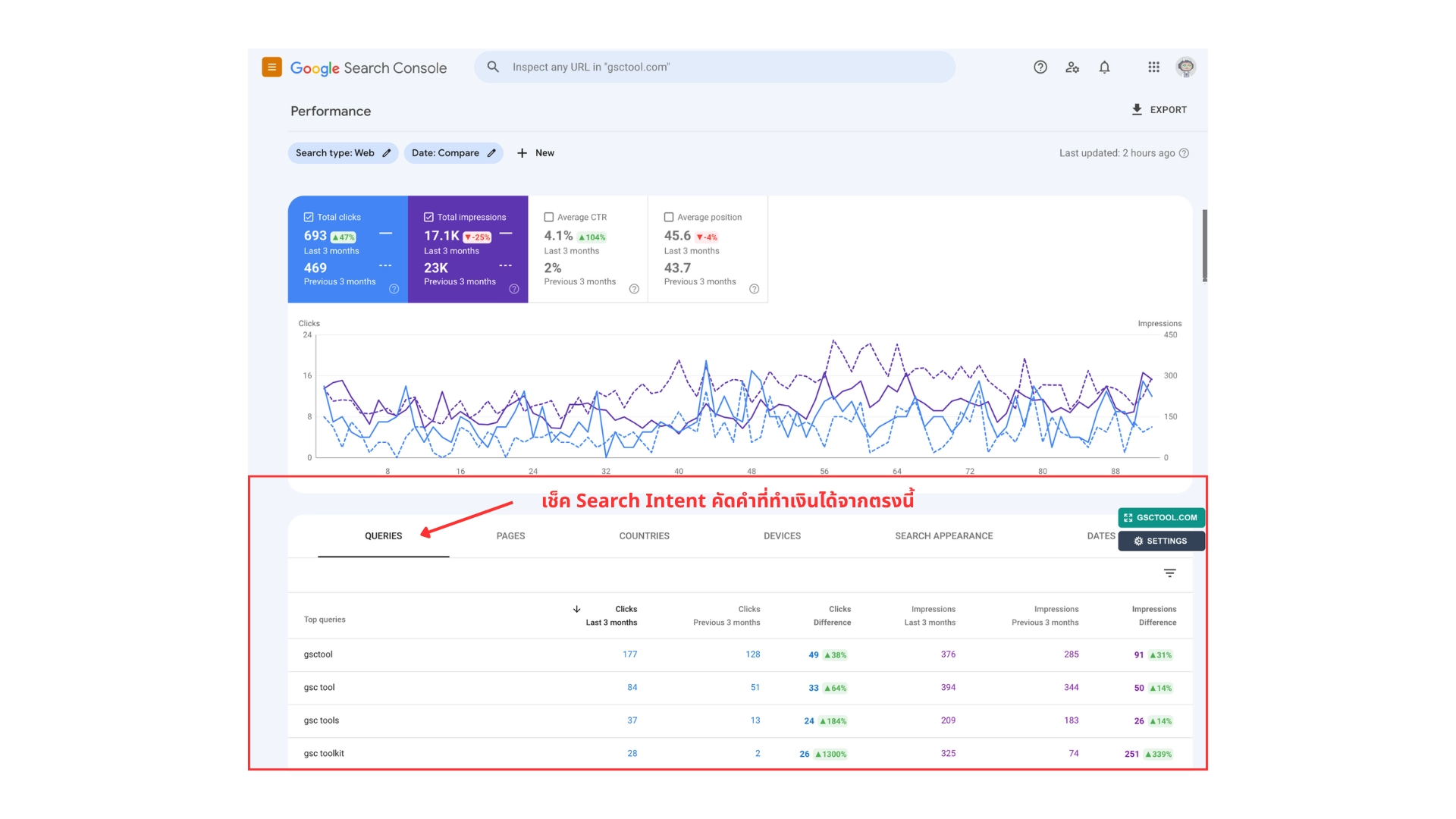Viewport: 1456px width, 819px height.
Task: Click the 'gsc tool' query row
Action: click(x=740, y=688)
